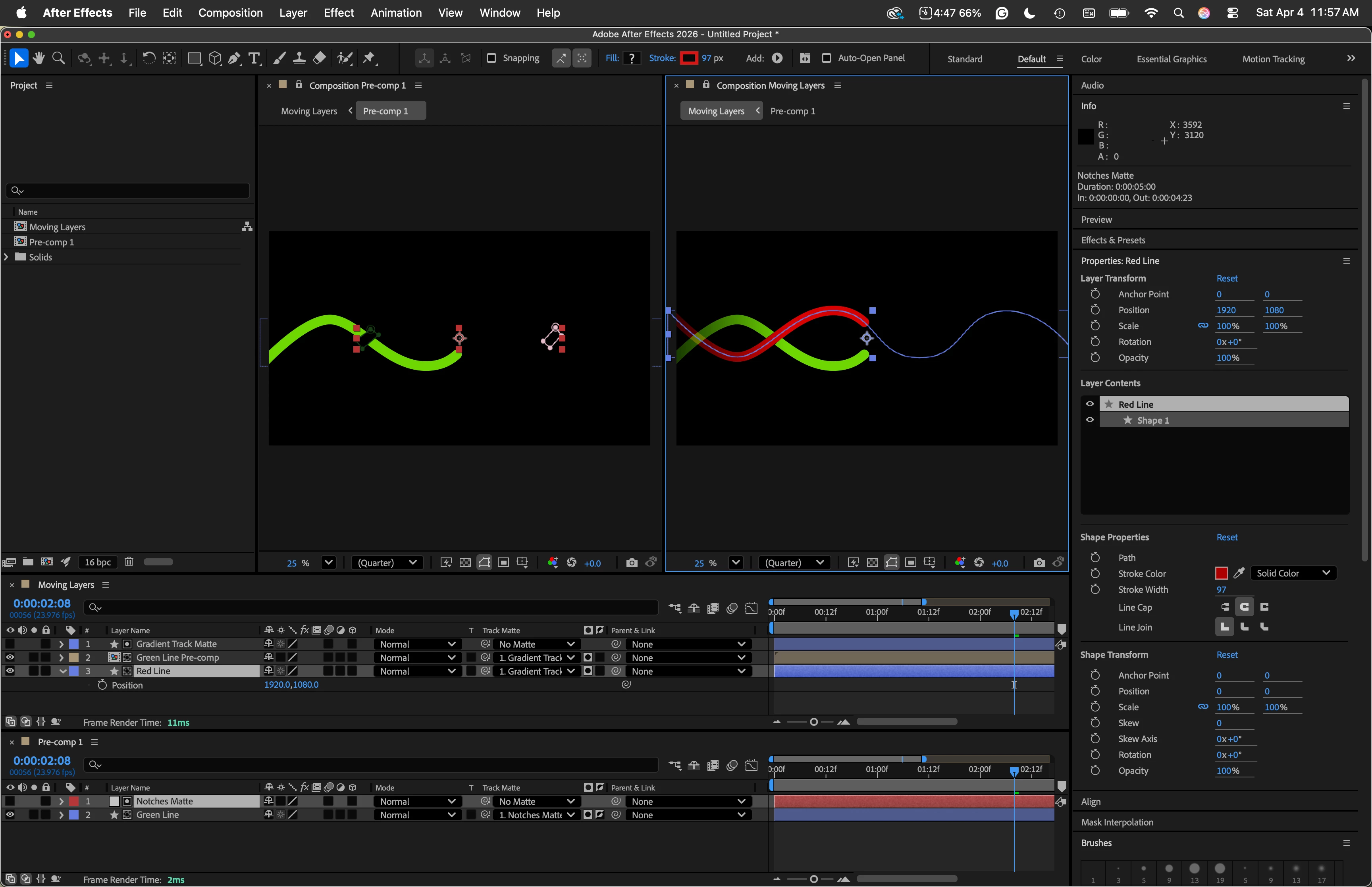Hide the Green Line Pre-comp layer
Screen dimensions: 1372x887
click(10, 657)
